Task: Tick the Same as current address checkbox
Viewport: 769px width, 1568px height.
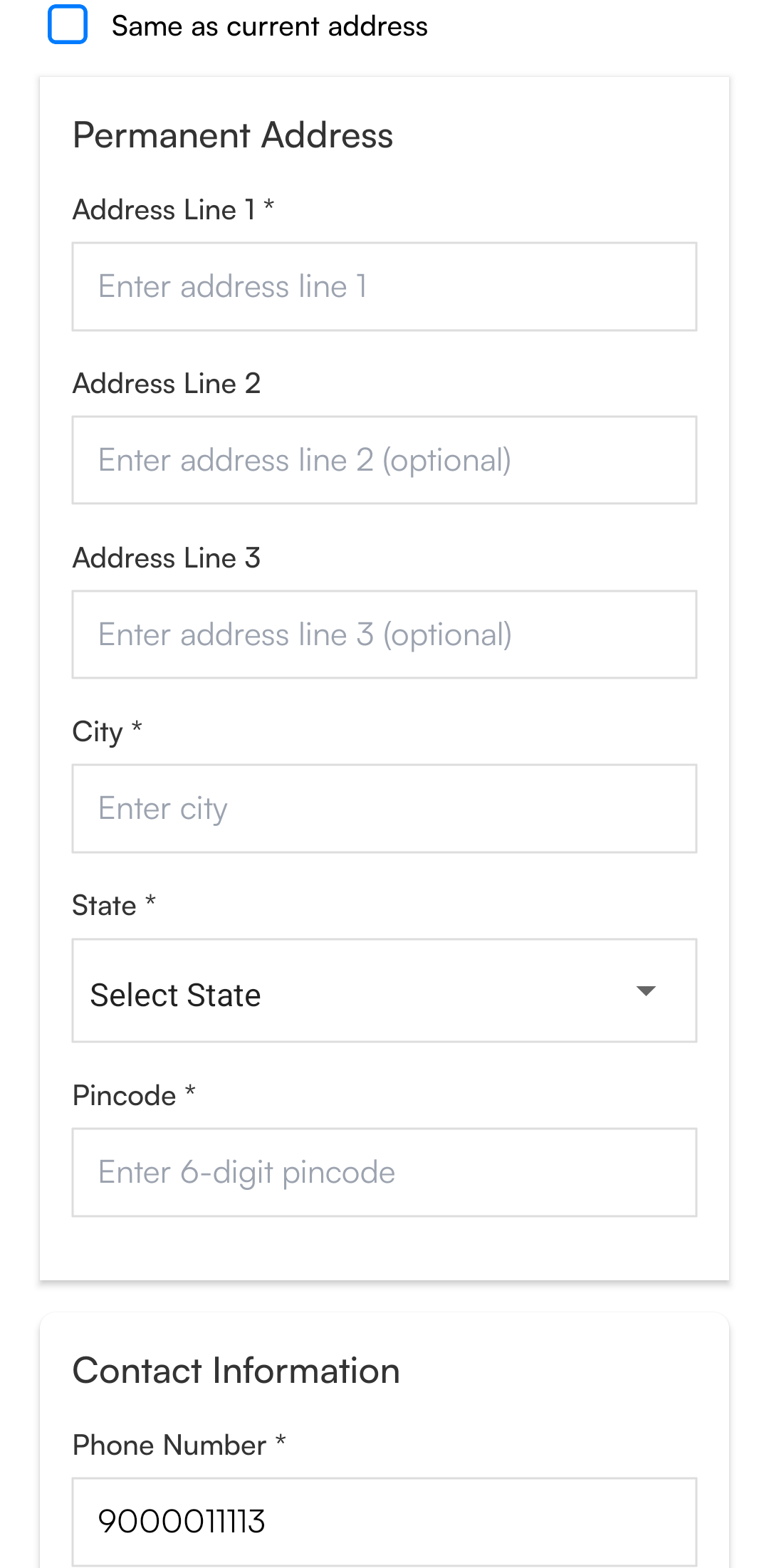Action: tap(68, 25)
